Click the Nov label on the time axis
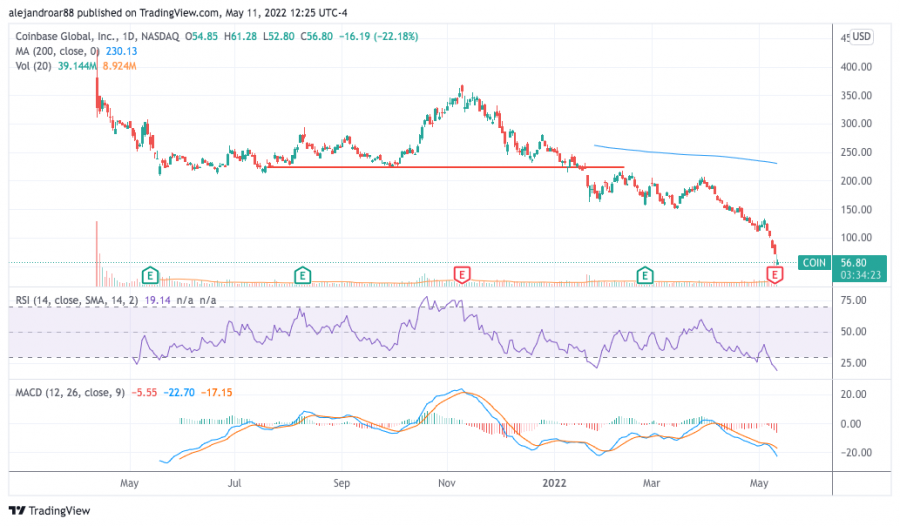This screenshot has width=900, height=526. coord(447,483)
